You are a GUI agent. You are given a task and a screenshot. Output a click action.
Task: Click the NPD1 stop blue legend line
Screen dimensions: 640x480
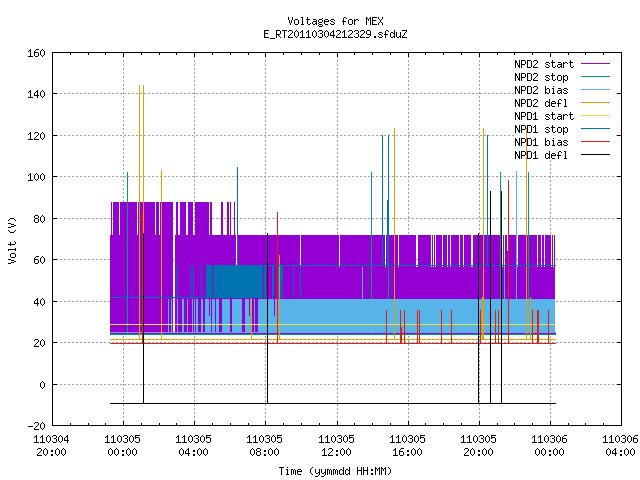pyautogui.click(x=595, y=129)
